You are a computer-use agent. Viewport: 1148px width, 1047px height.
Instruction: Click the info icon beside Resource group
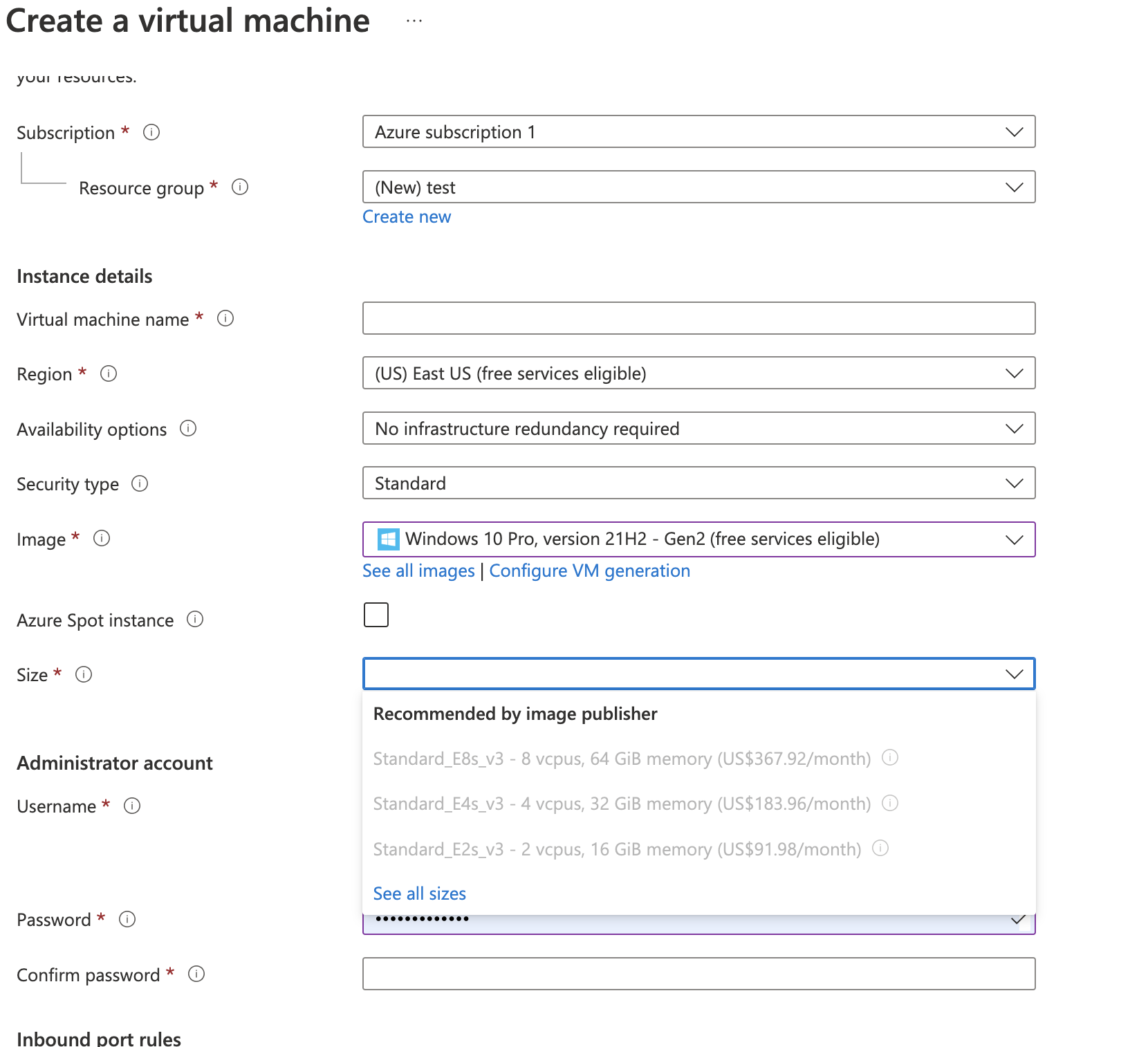[240, 187]
